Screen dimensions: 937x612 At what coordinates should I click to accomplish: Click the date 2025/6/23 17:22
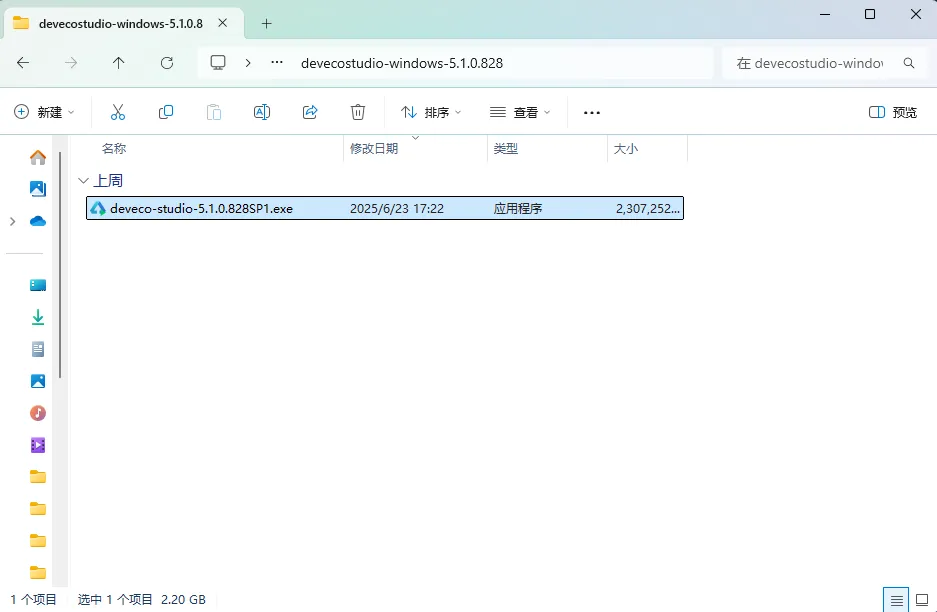point(397,209)
